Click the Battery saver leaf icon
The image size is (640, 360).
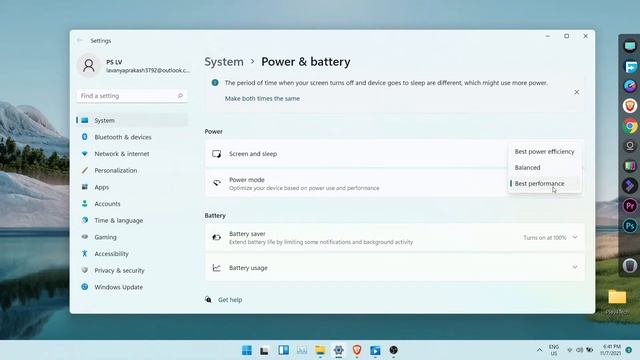217,238
